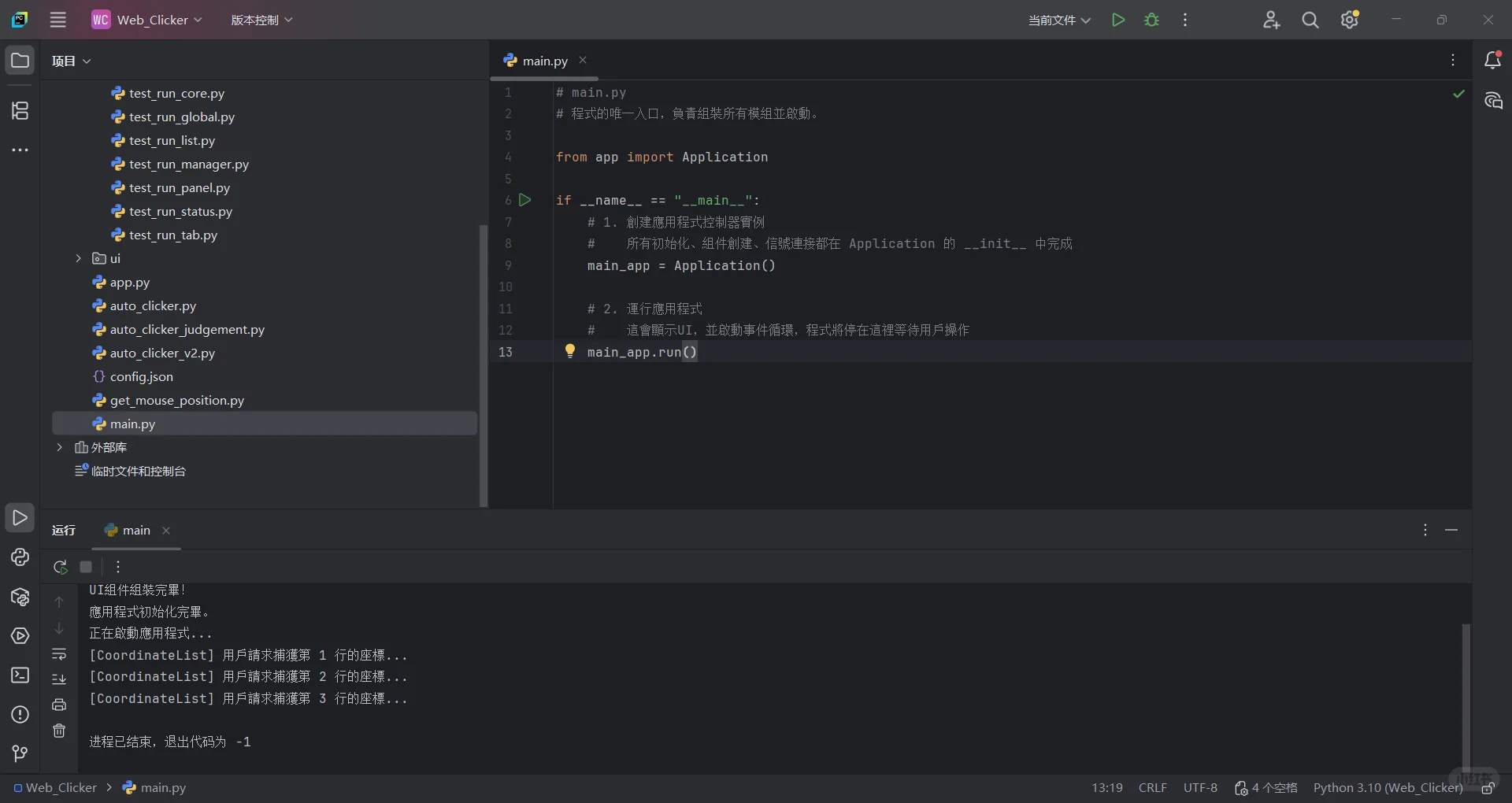Toggle the Project tool window folder icon
This screenshot has height=803, width=1512.
point(20,61)
